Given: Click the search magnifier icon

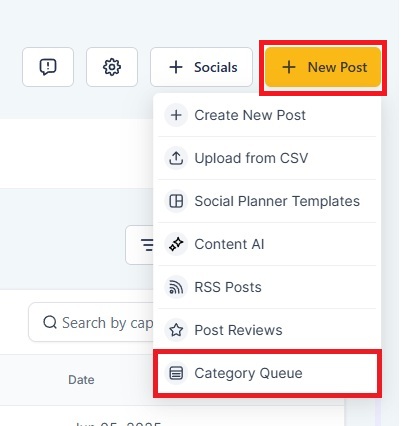Looking at the screenshot, I should tap(50, 322).
